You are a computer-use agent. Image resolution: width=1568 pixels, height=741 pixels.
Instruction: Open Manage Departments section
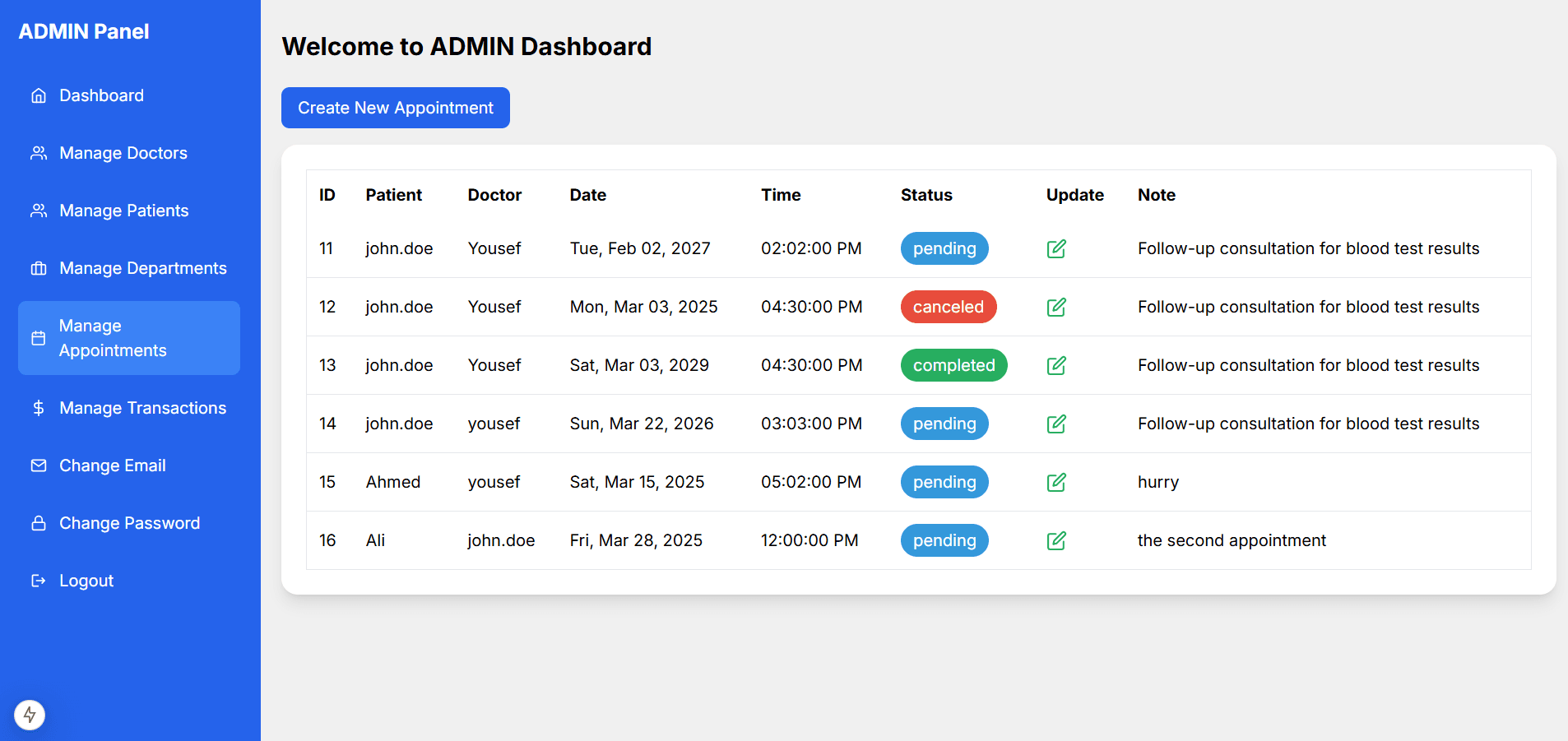coord(142,268)
